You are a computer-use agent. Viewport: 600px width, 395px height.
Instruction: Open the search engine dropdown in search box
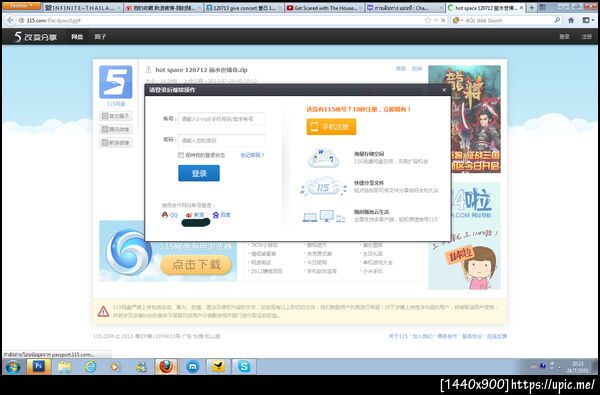point(457,20)
